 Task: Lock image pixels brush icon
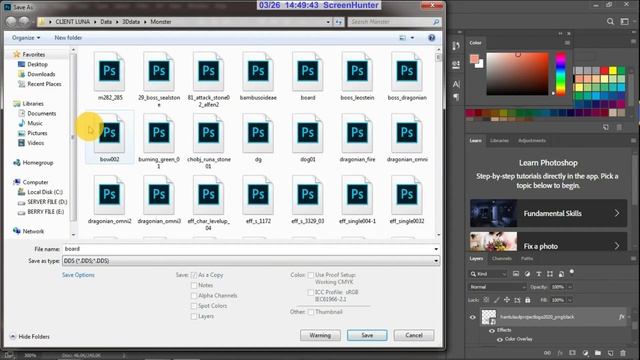point(496,300)
